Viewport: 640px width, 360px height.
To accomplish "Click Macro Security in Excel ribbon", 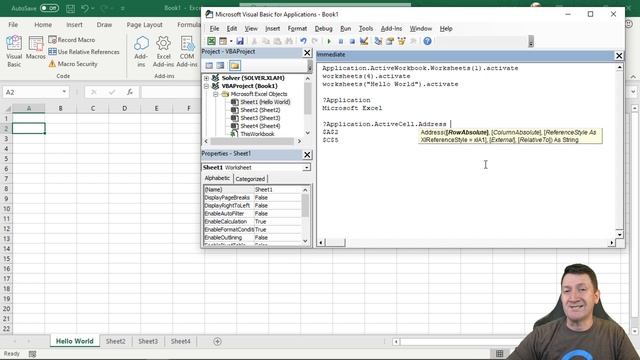I will click(x=73, y=64).
